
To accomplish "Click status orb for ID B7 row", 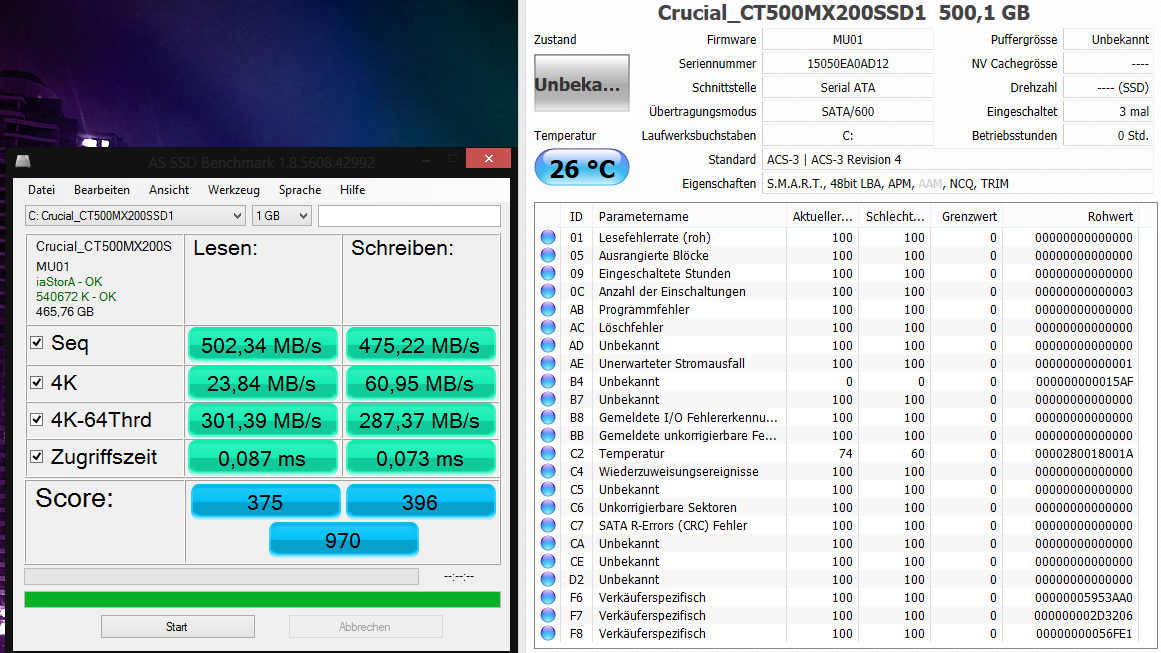I will (x=548, y=399).
